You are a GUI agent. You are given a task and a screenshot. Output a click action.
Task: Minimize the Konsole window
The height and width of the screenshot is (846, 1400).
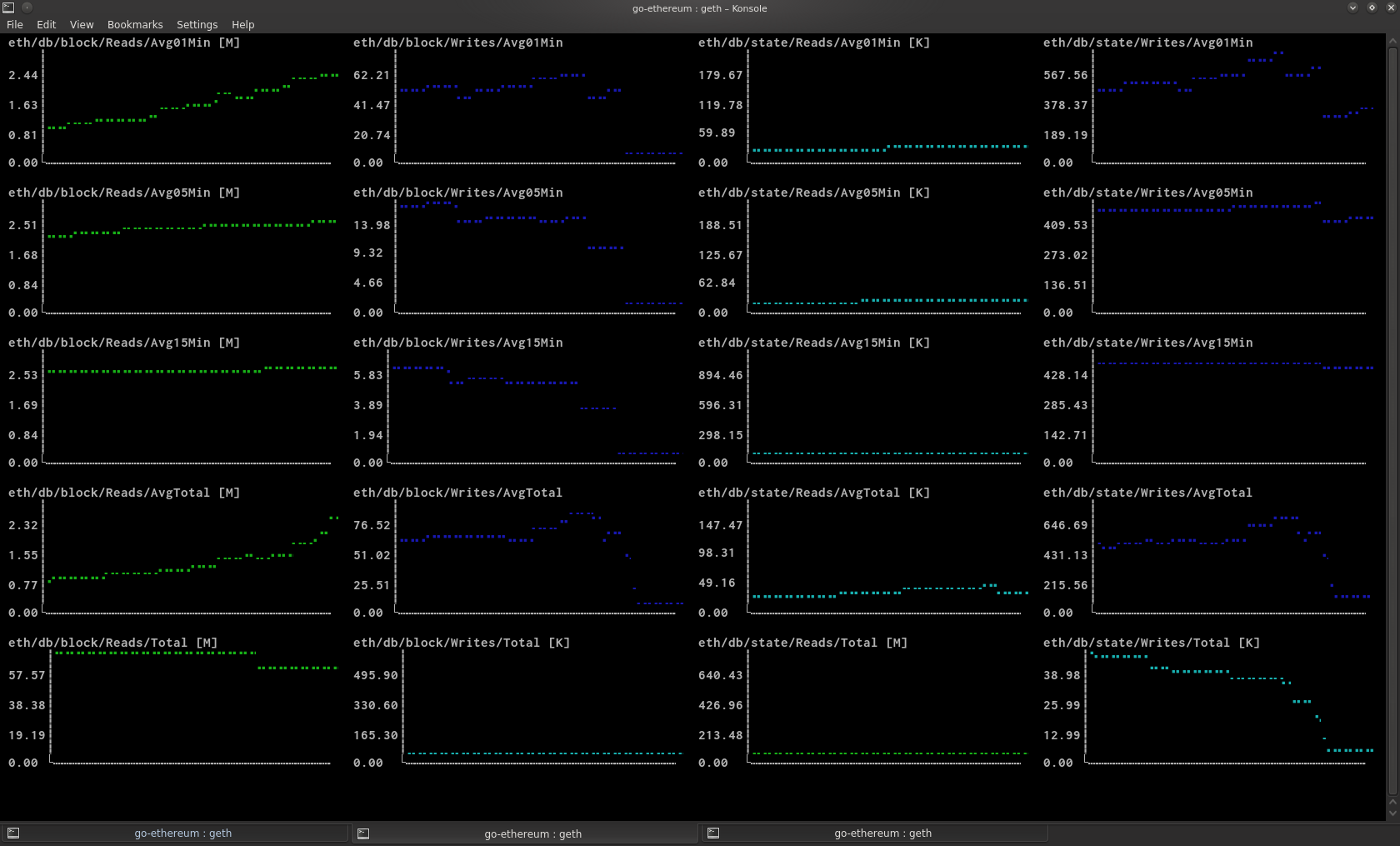click(1352, 8)
